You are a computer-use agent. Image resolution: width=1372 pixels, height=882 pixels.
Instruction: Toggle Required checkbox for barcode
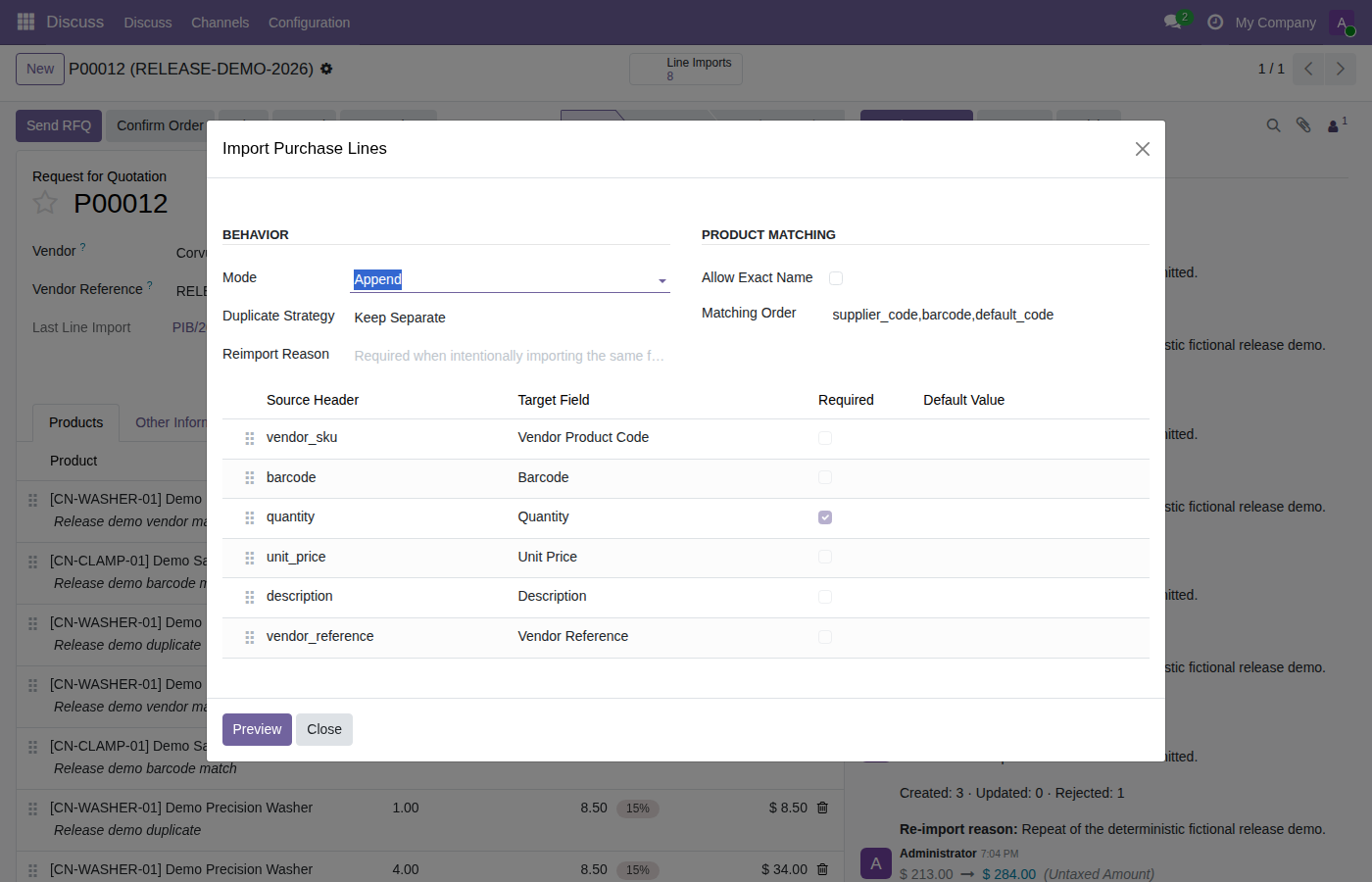pos(825,477)
